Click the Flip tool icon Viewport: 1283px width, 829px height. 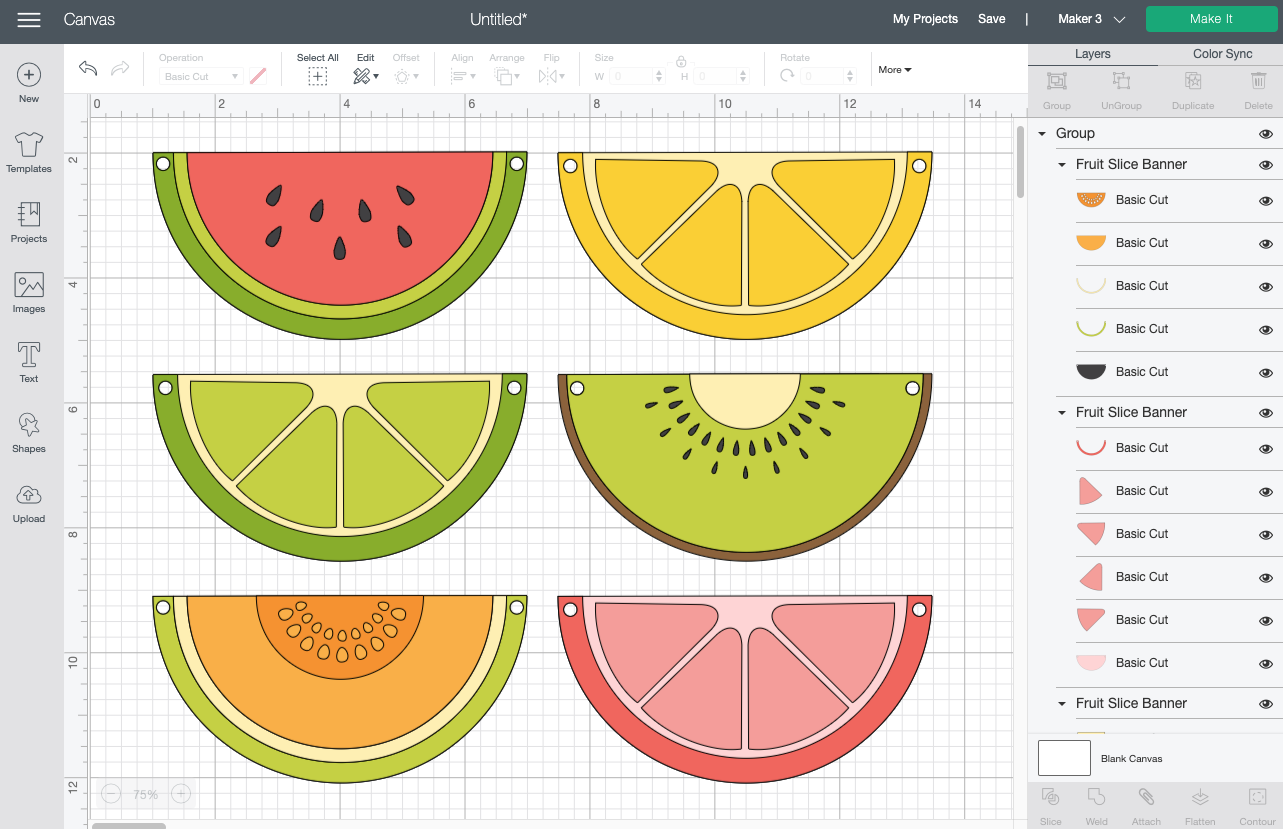pos(550,76)
